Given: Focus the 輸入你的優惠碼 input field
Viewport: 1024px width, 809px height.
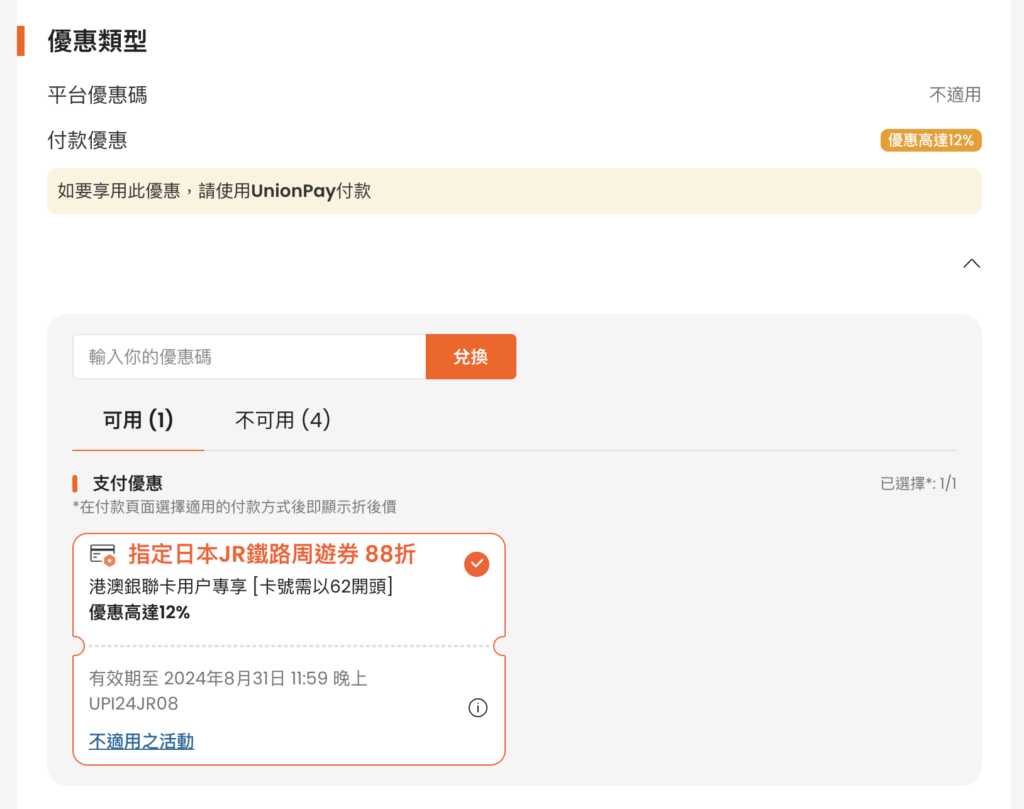Looking at the screenshot, I should tap(249, 357).
